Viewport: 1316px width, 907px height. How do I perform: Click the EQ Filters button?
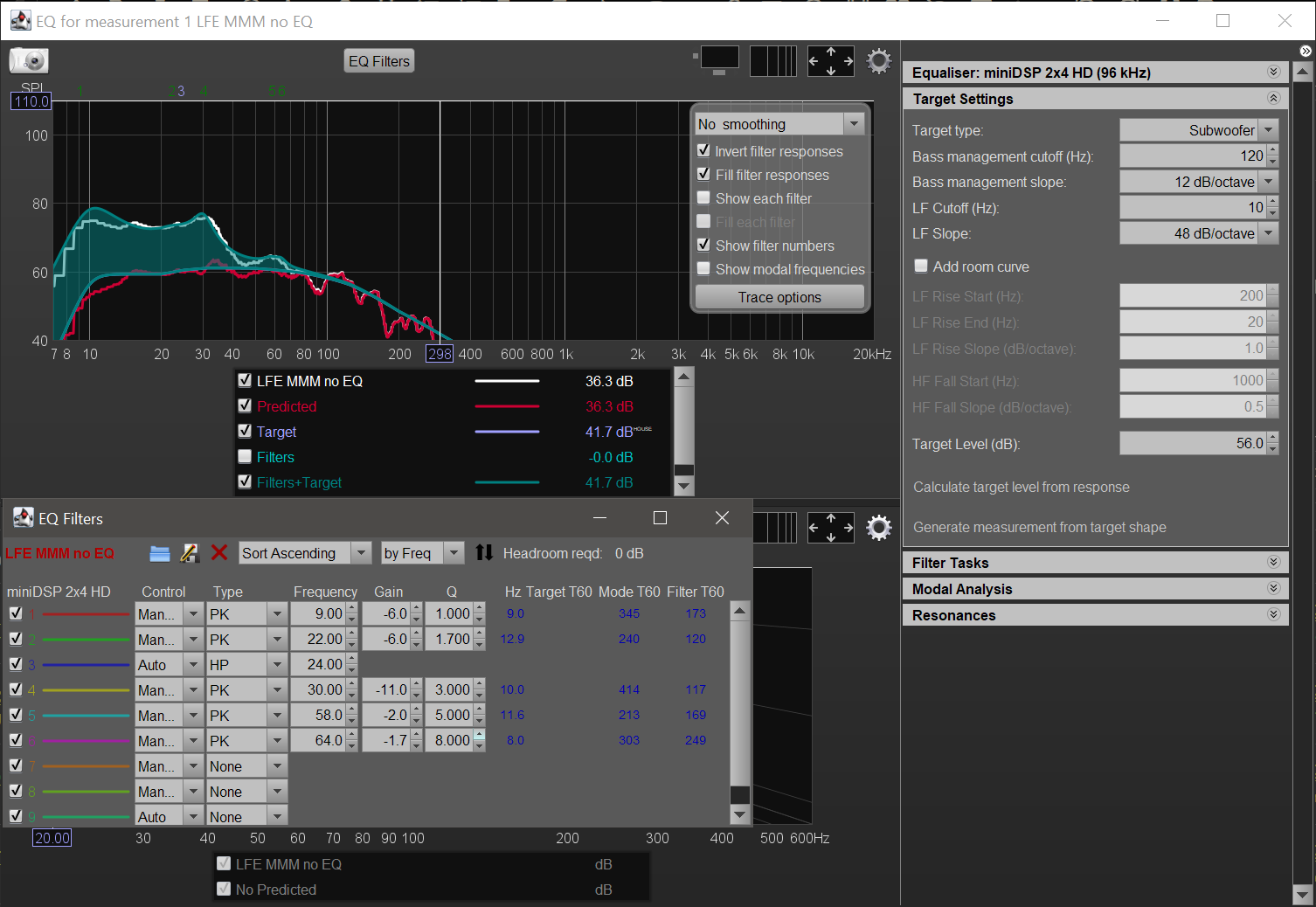coord(379,61)
